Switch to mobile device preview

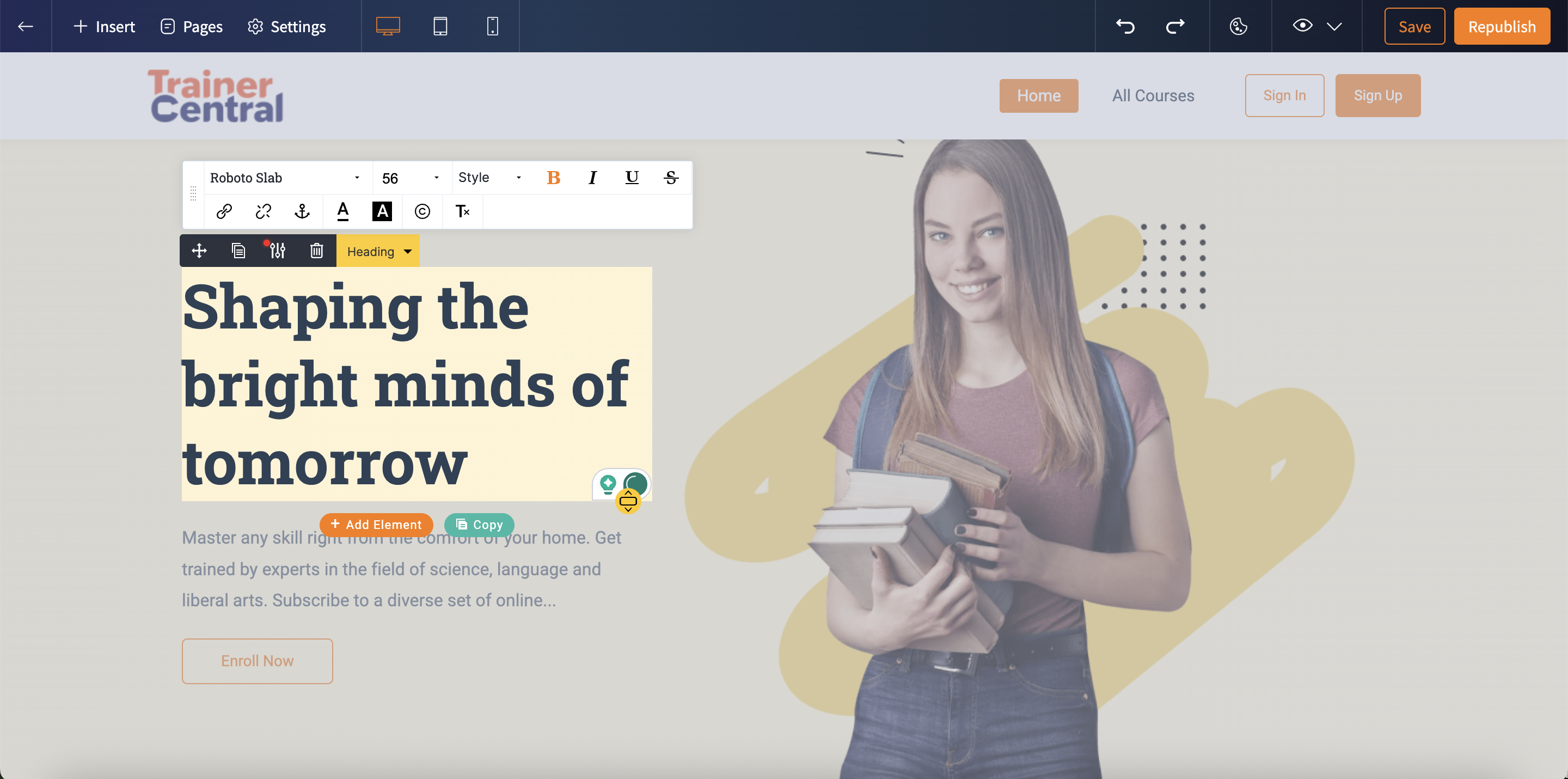[x=492, y=26]
